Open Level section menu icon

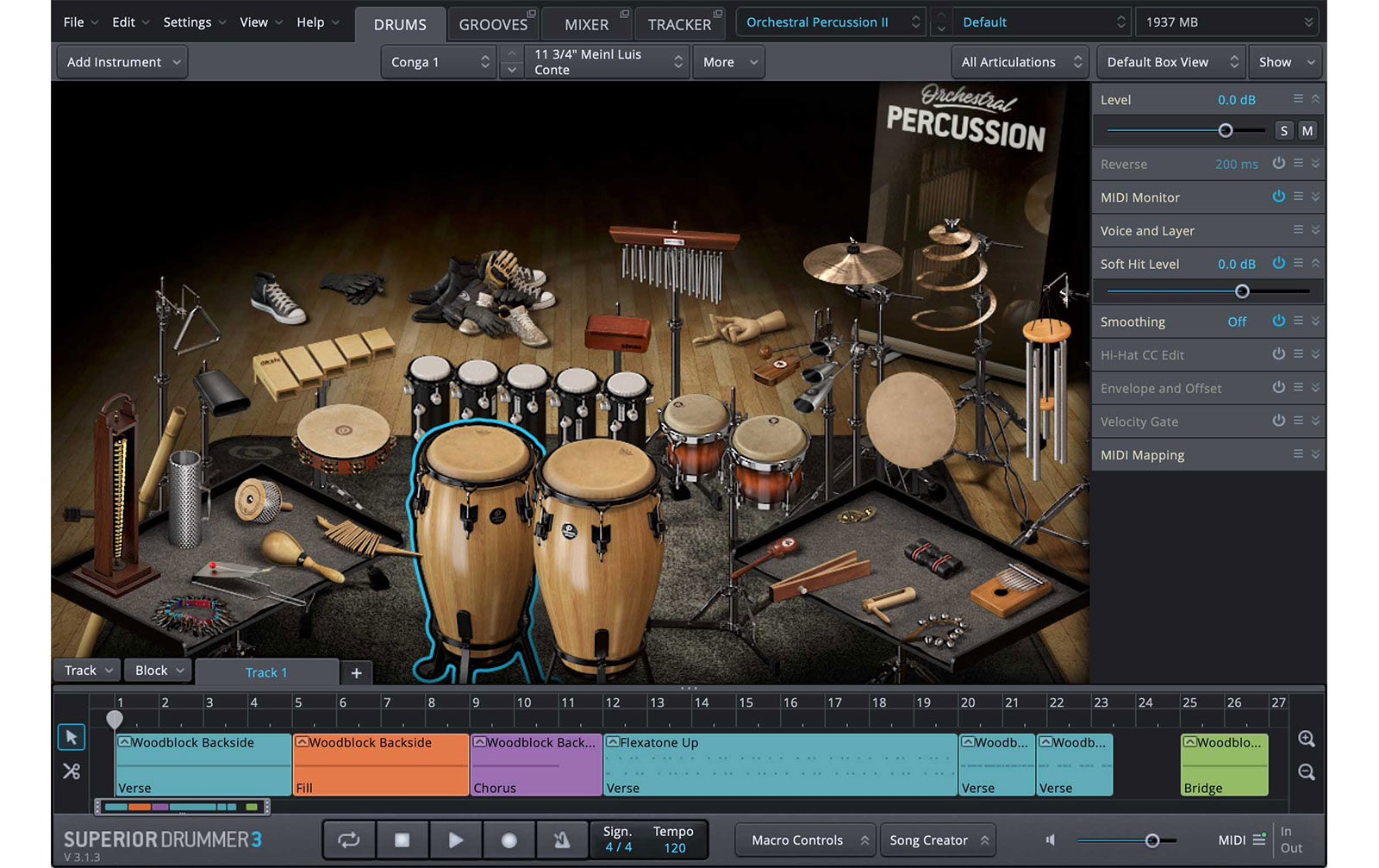(1298, 99)
